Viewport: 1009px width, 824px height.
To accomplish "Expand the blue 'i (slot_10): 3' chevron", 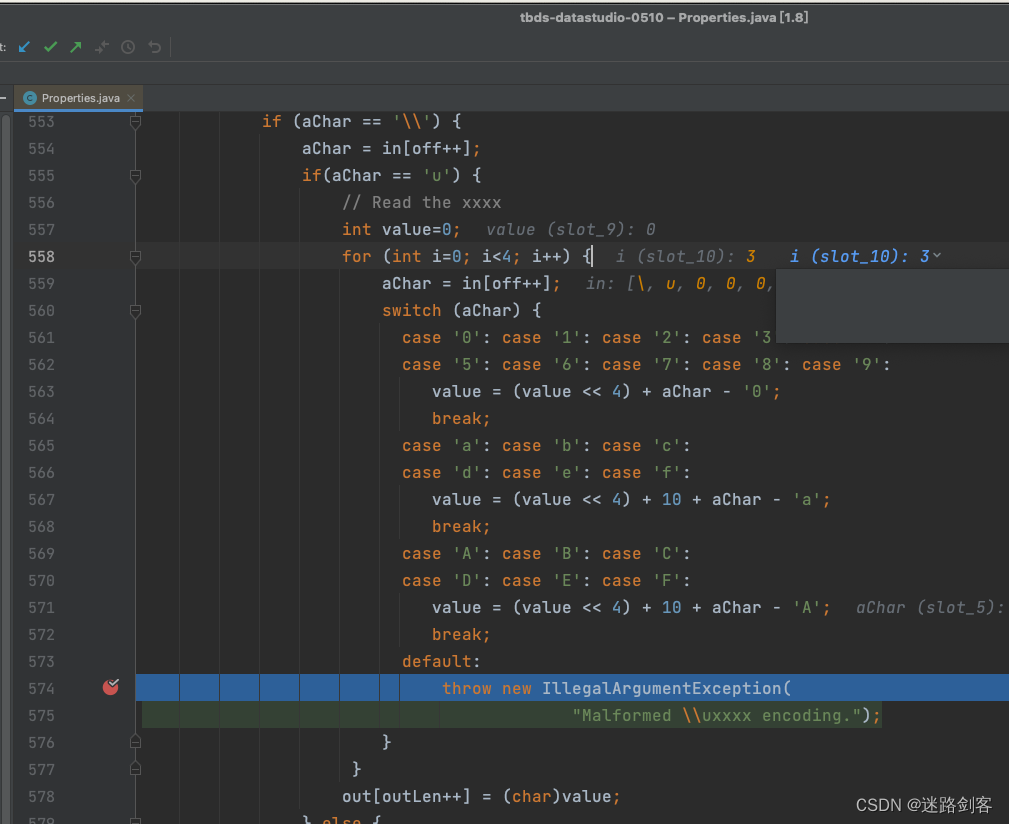I will pyautogui.click(x=937, y=256).
